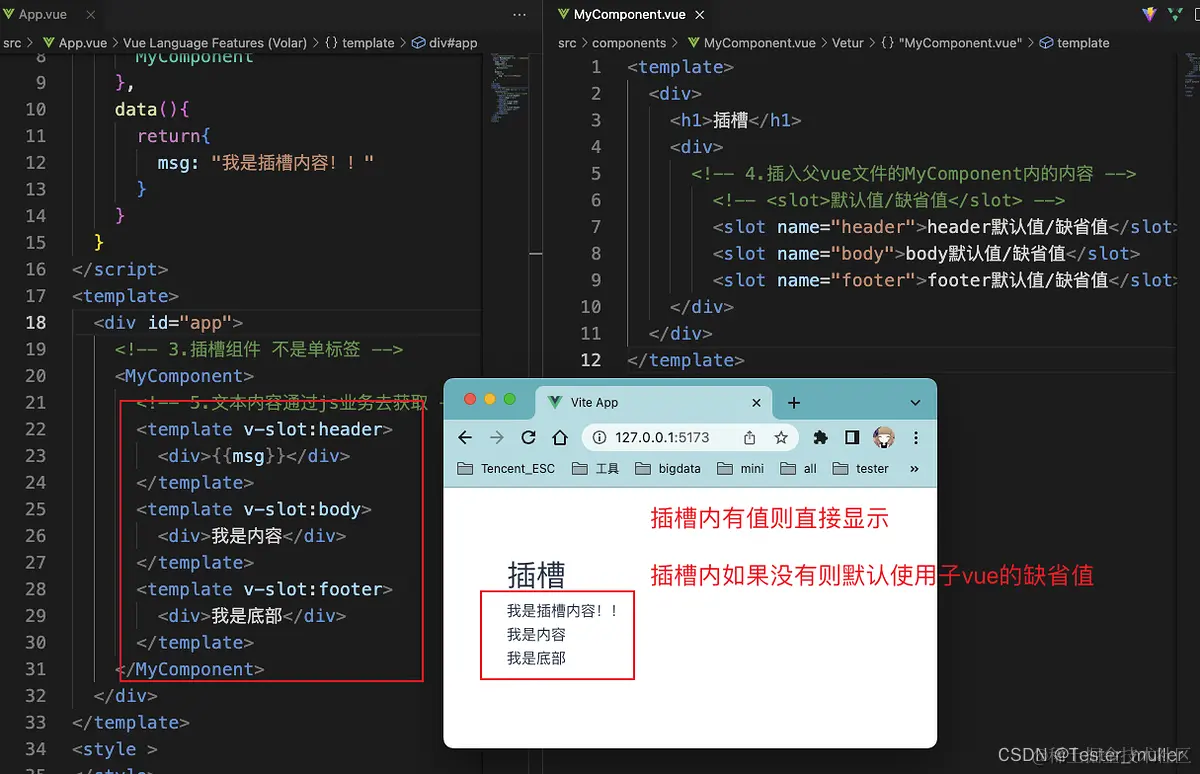Viewport: 1200px width, 774px height.
Task: Open mini bookmarks folder
Action: pyautogui.click(x=741, y=468)
